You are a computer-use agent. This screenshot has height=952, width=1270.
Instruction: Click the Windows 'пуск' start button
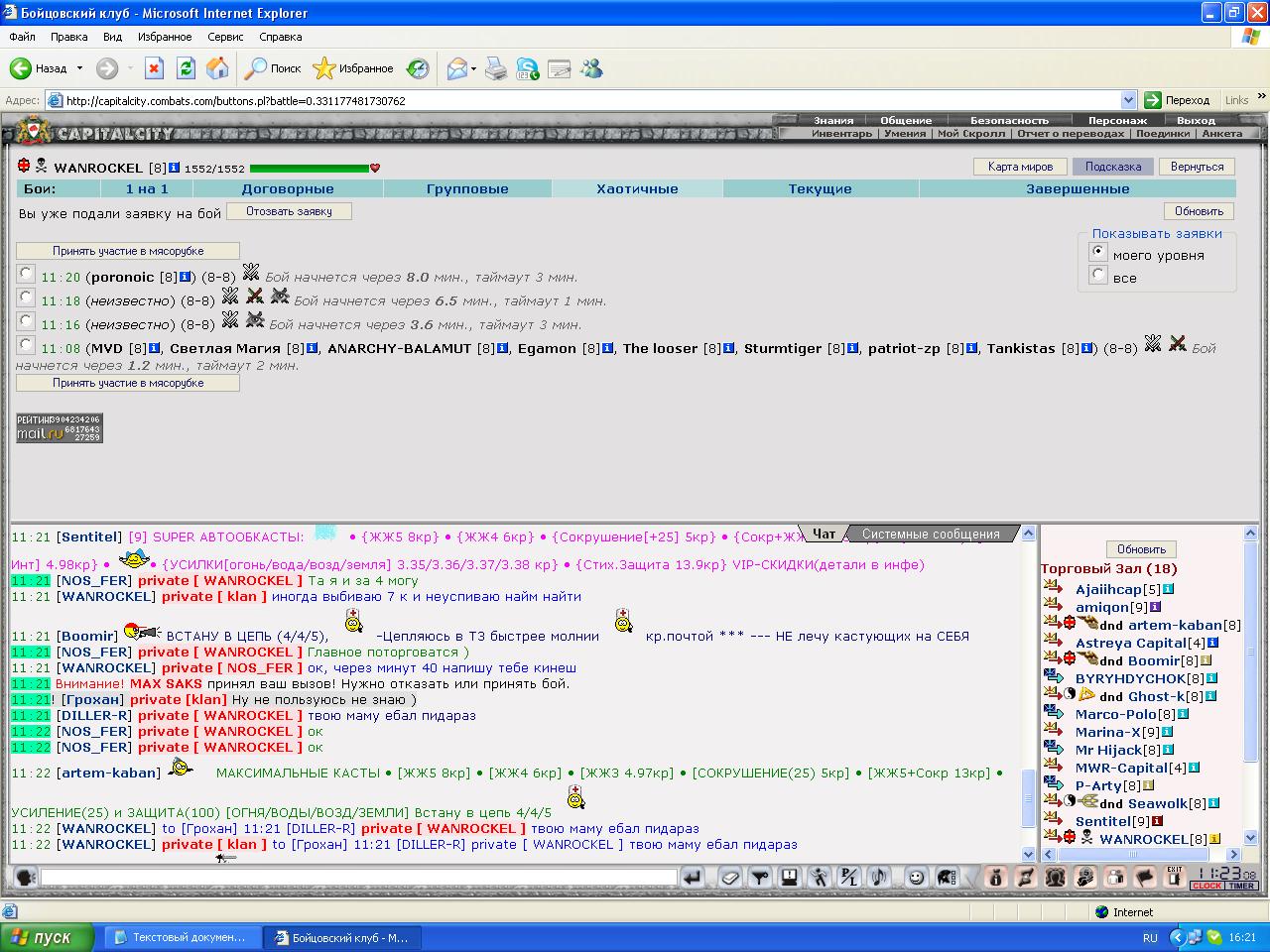[x=48, y=937]
